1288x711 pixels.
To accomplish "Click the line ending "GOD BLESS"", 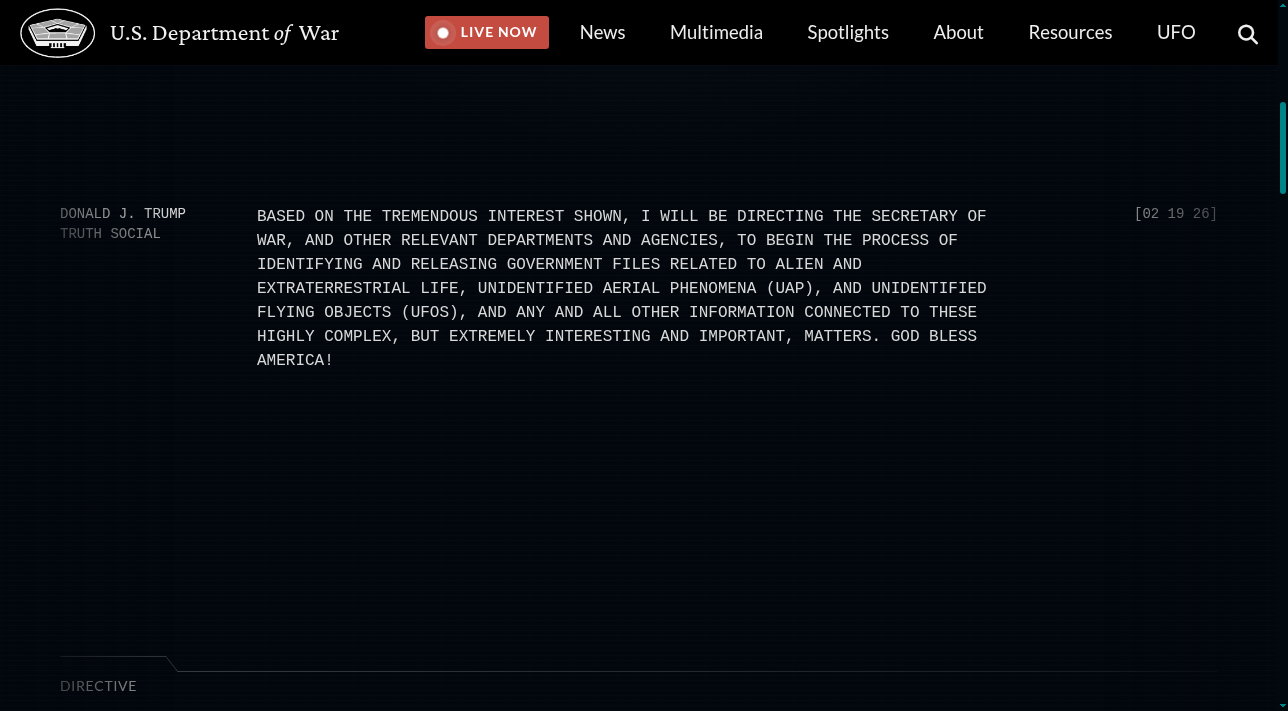I will (x=617, y=336).
